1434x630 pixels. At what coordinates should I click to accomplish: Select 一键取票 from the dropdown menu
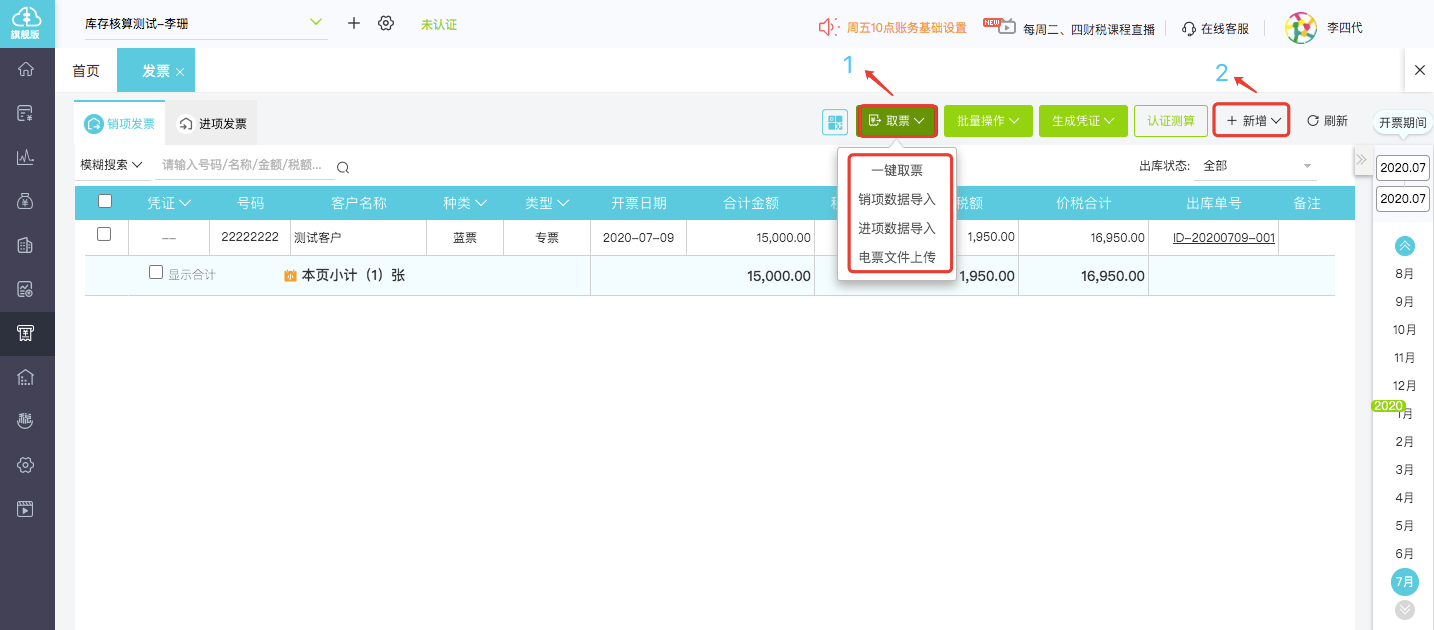(896, 171)
